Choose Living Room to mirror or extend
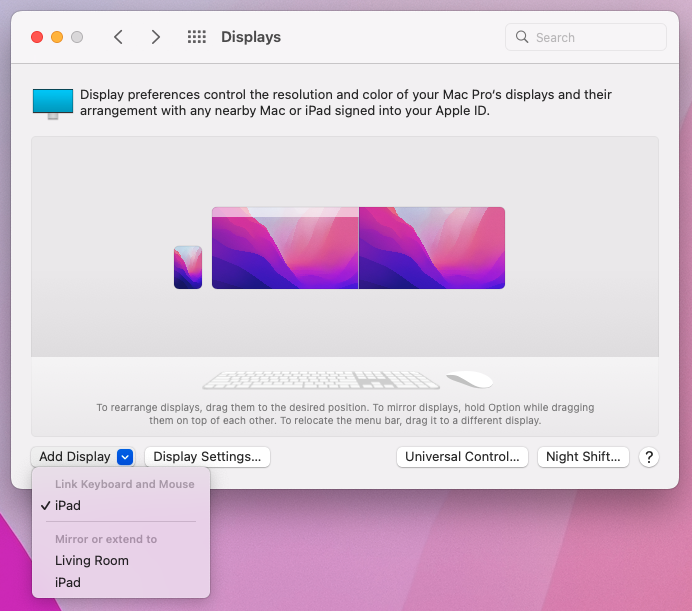This screenshot has width=692, height=611. (121, 561)
